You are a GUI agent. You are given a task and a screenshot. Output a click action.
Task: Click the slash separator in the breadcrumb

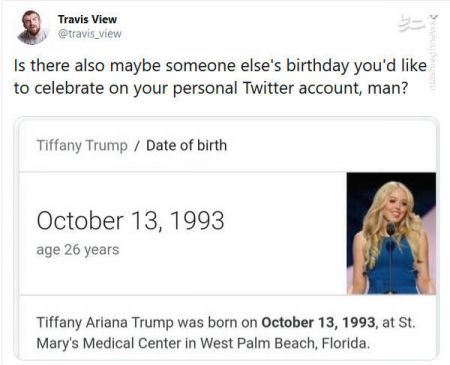point(136,146)
